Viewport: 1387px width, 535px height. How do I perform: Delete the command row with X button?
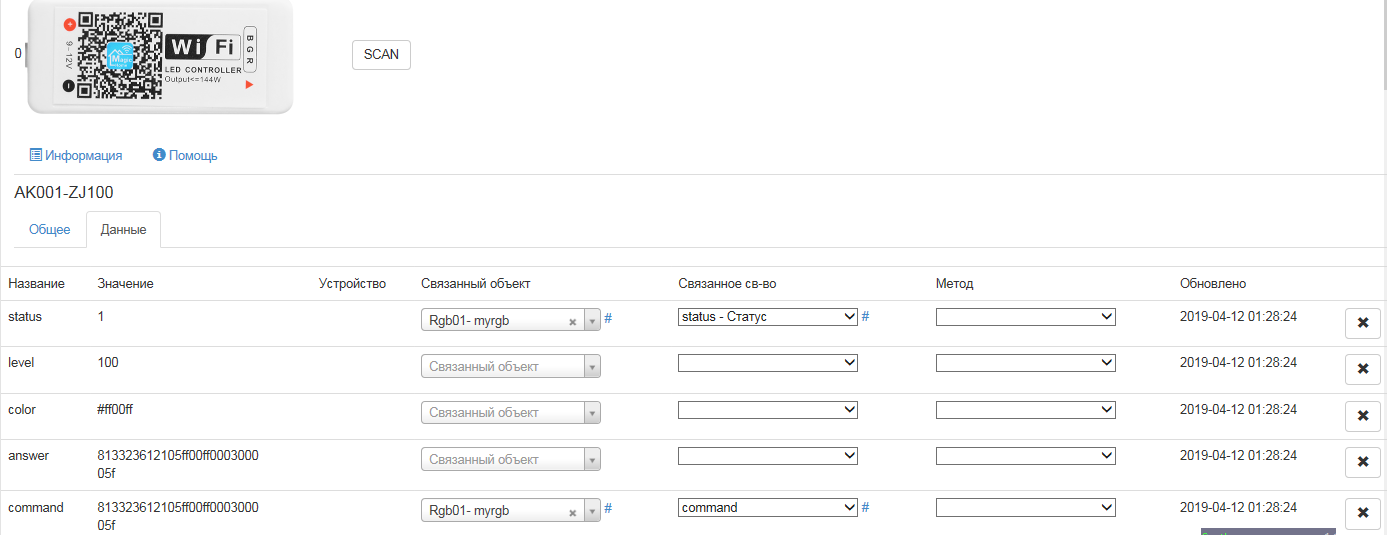tap(1362, 514)
